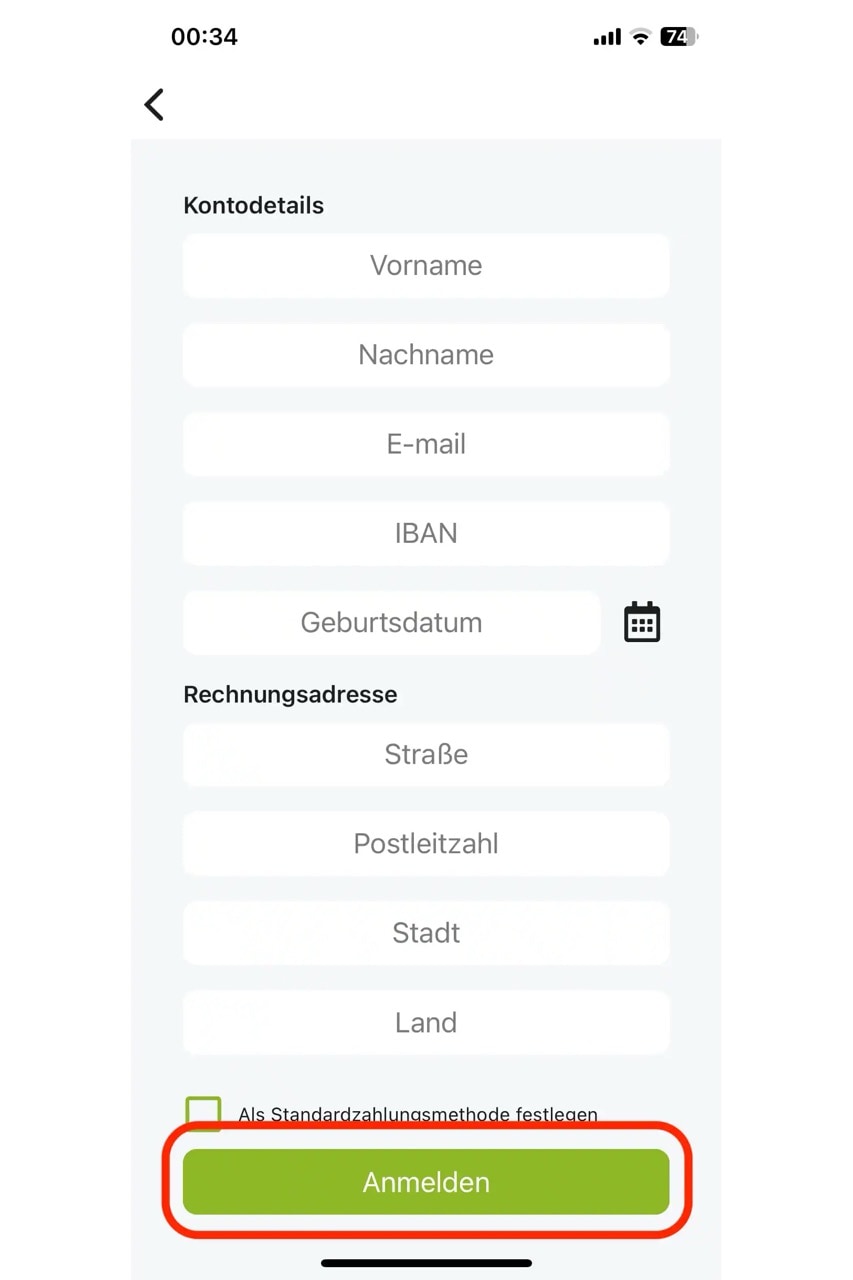Click the Postleitzahl field
The image size is (853, 1280).
pyautogui.click(x=426, y=844)
